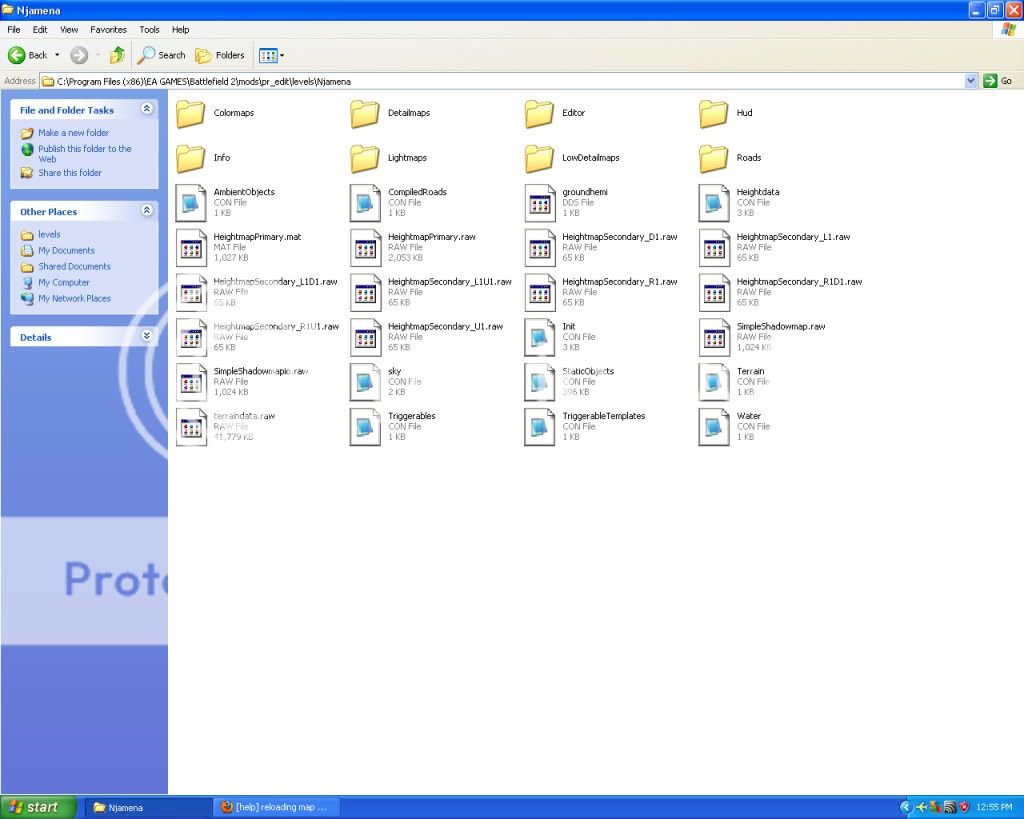Open the Tools menu
Image resolution: width=1024 pixels, height=819 pixels.
coord(149,30)
